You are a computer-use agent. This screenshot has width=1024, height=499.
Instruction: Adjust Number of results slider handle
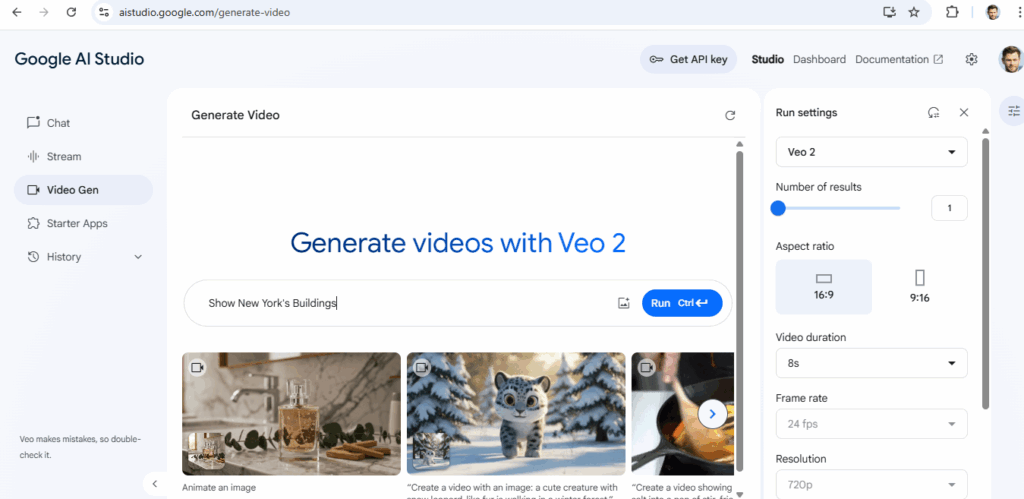777,208
